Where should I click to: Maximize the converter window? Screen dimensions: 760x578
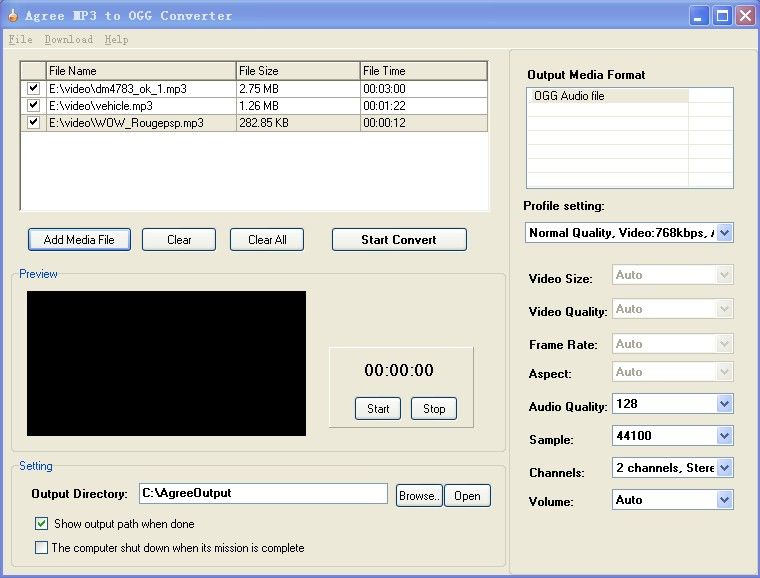click(x=722, y=16)
